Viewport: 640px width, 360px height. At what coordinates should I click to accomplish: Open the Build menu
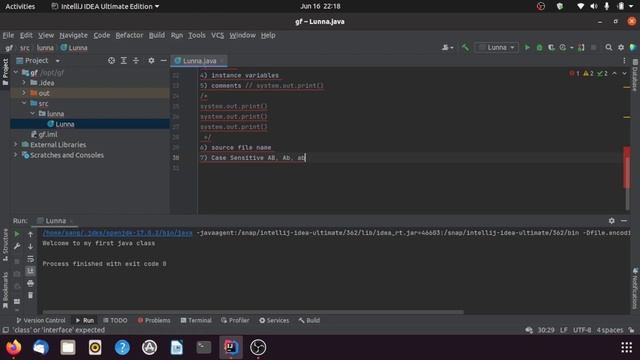point(157,35)
